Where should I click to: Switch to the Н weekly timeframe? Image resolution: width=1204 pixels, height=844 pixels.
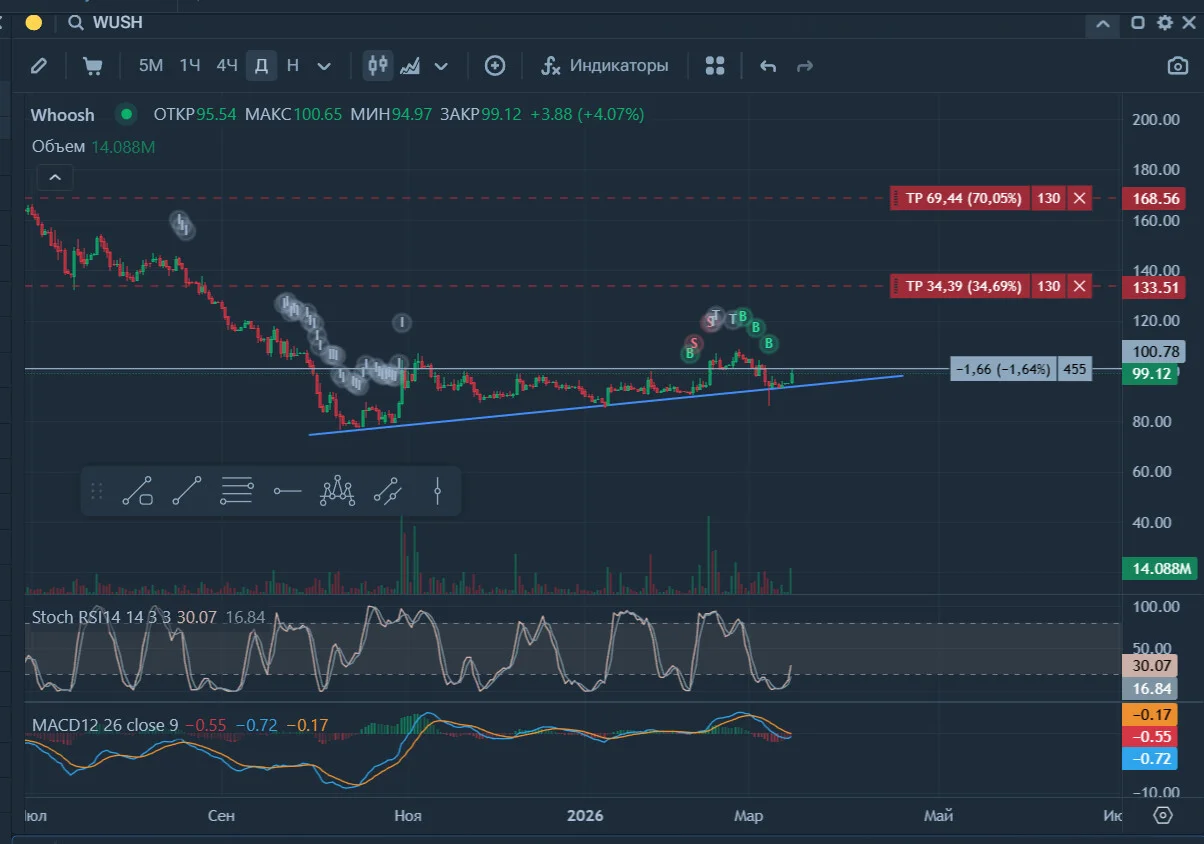point(293,66)
